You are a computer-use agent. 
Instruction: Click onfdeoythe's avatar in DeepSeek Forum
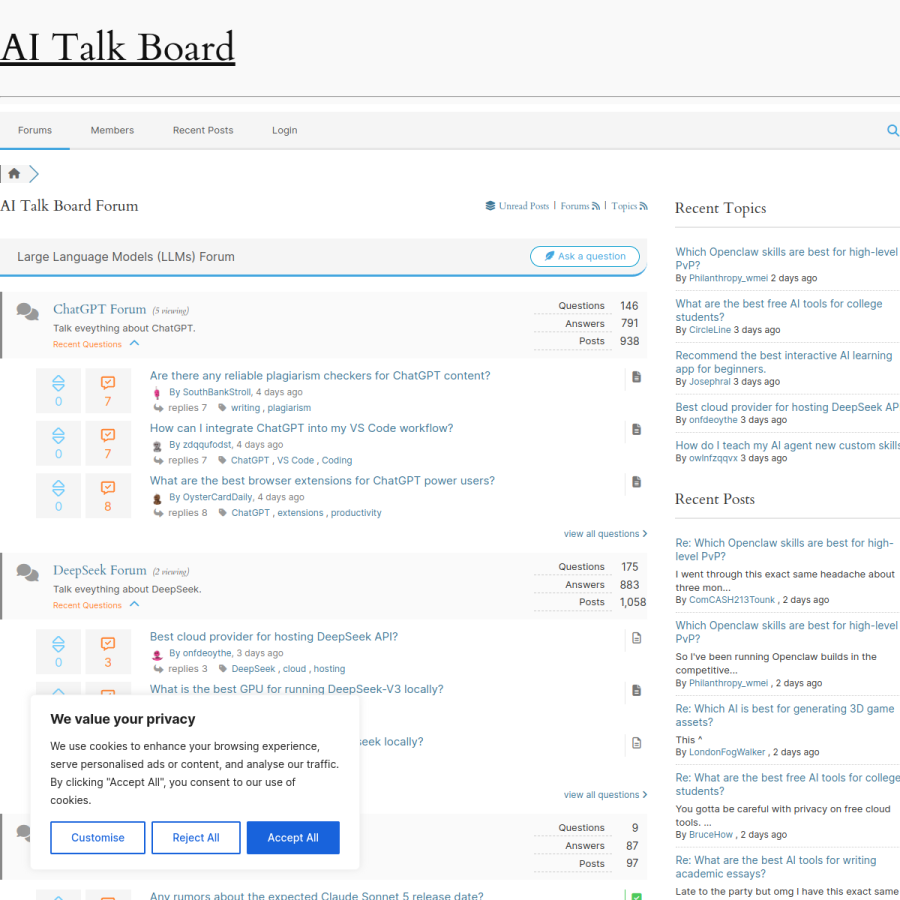[x=157, y=654]
